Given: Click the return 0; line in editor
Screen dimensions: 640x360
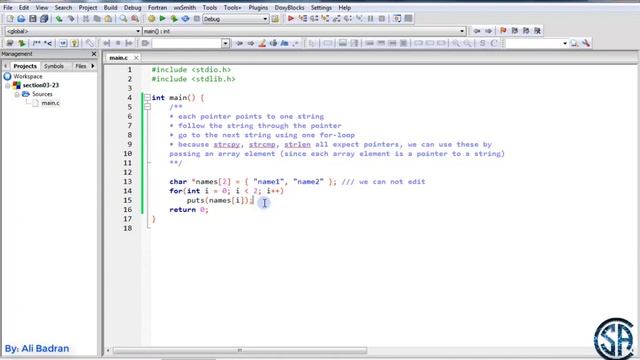Looking at the screenshot, I should click(x=189, y=210).
